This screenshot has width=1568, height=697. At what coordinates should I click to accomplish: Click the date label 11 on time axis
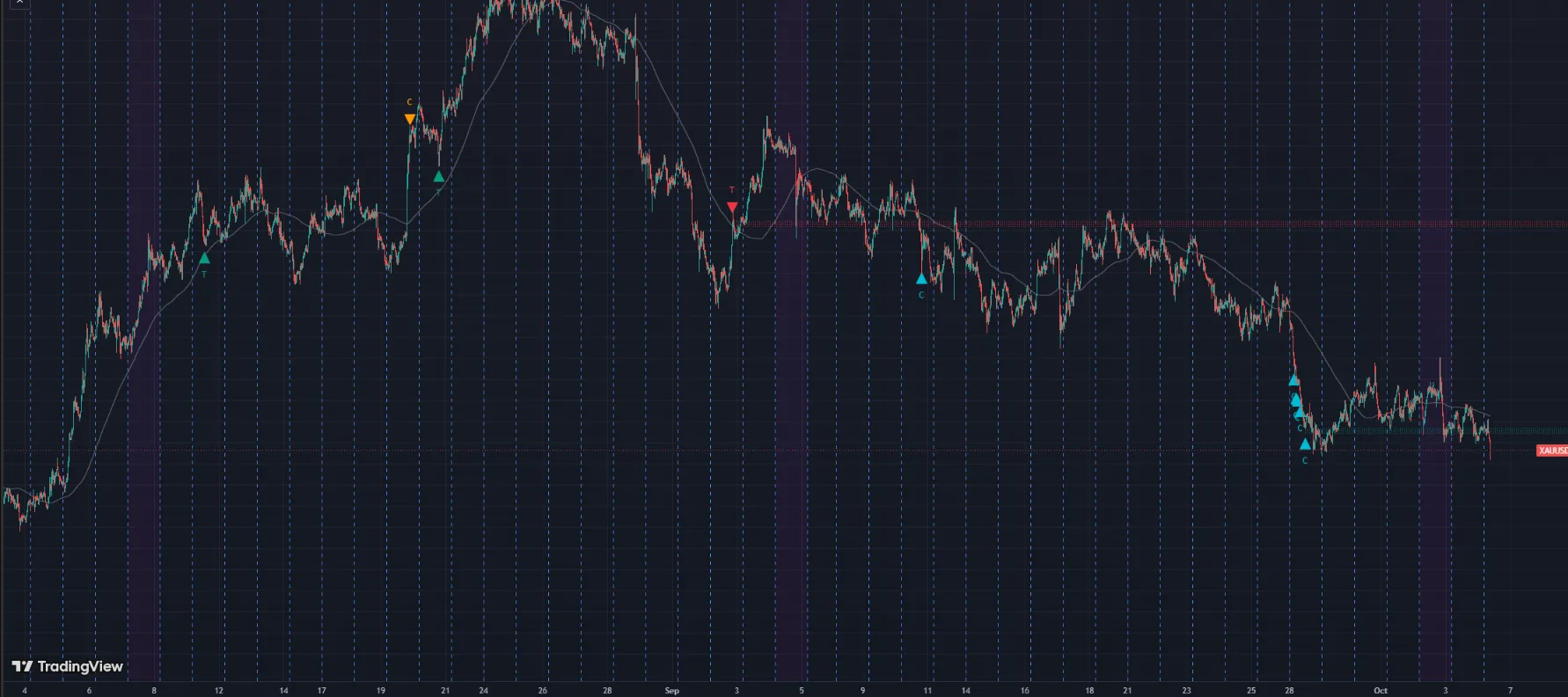point(927,691)
